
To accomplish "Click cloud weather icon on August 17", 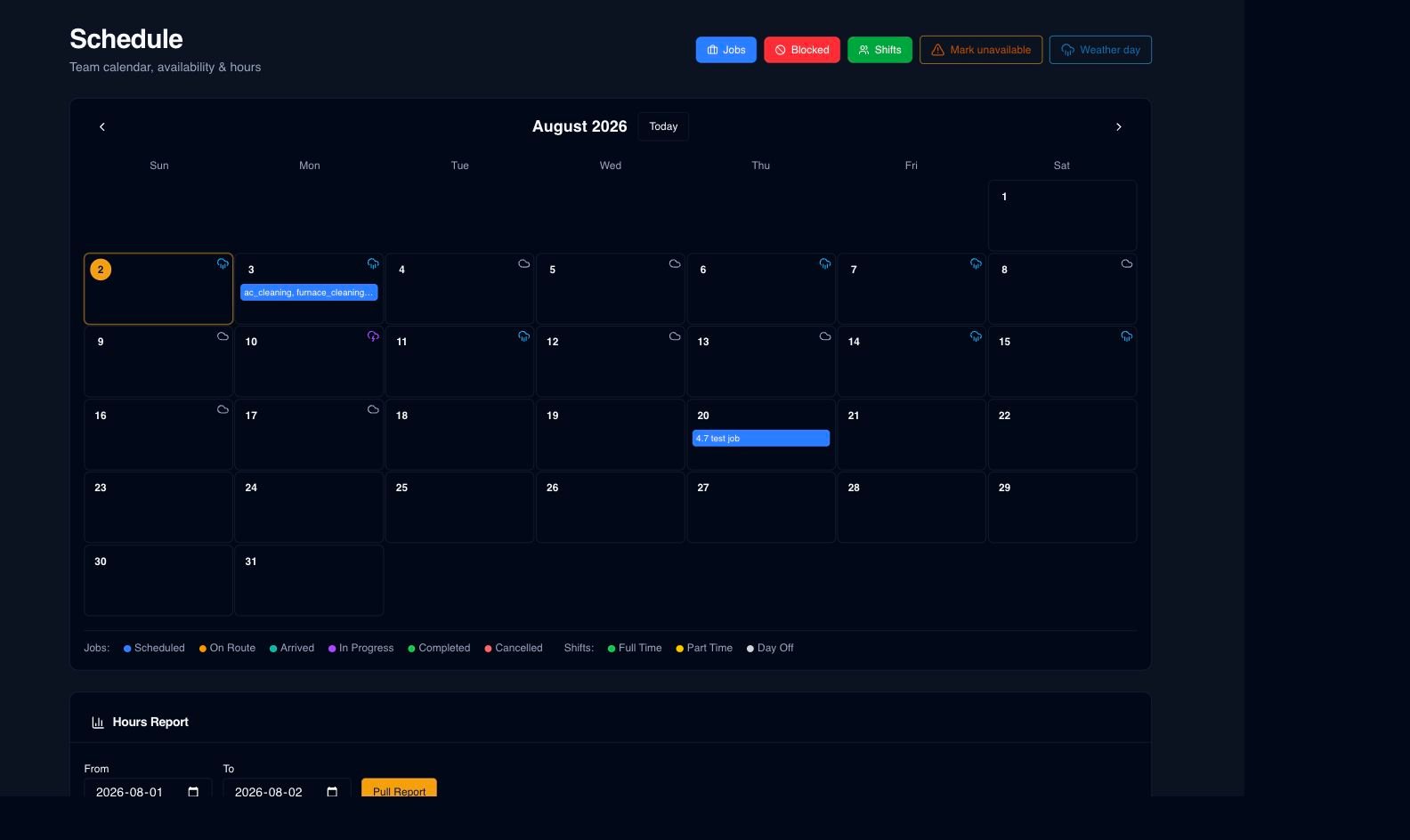I will pos(373,409).
